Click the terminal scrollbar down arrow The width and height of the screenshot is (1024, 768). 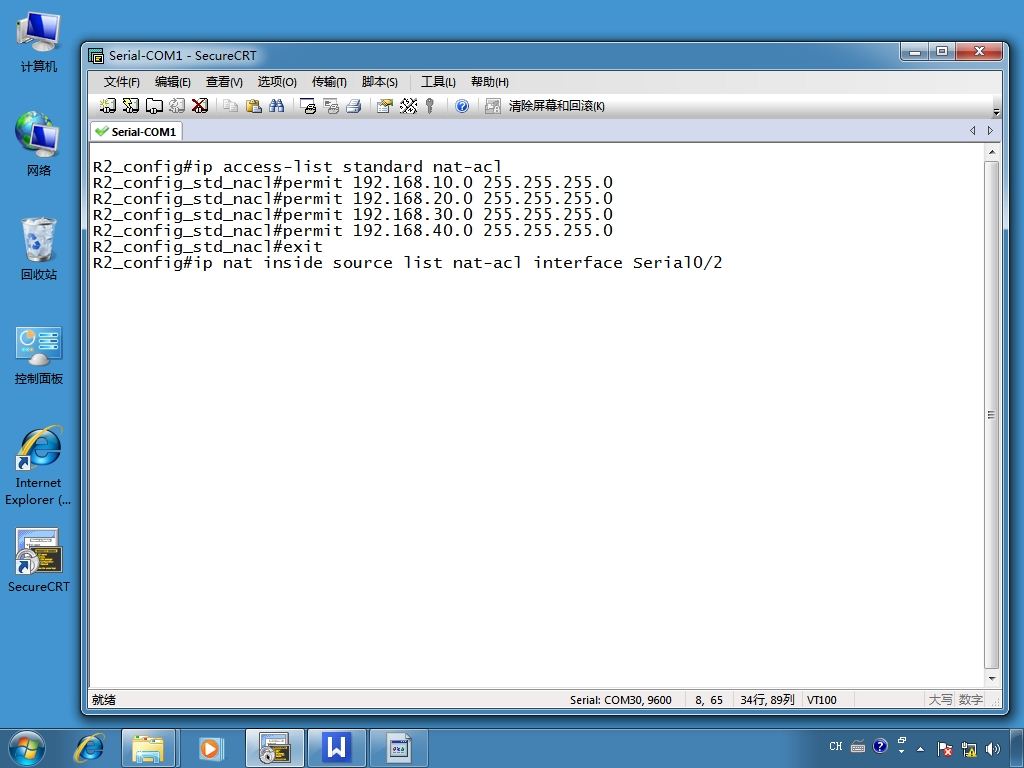(991, 679)
